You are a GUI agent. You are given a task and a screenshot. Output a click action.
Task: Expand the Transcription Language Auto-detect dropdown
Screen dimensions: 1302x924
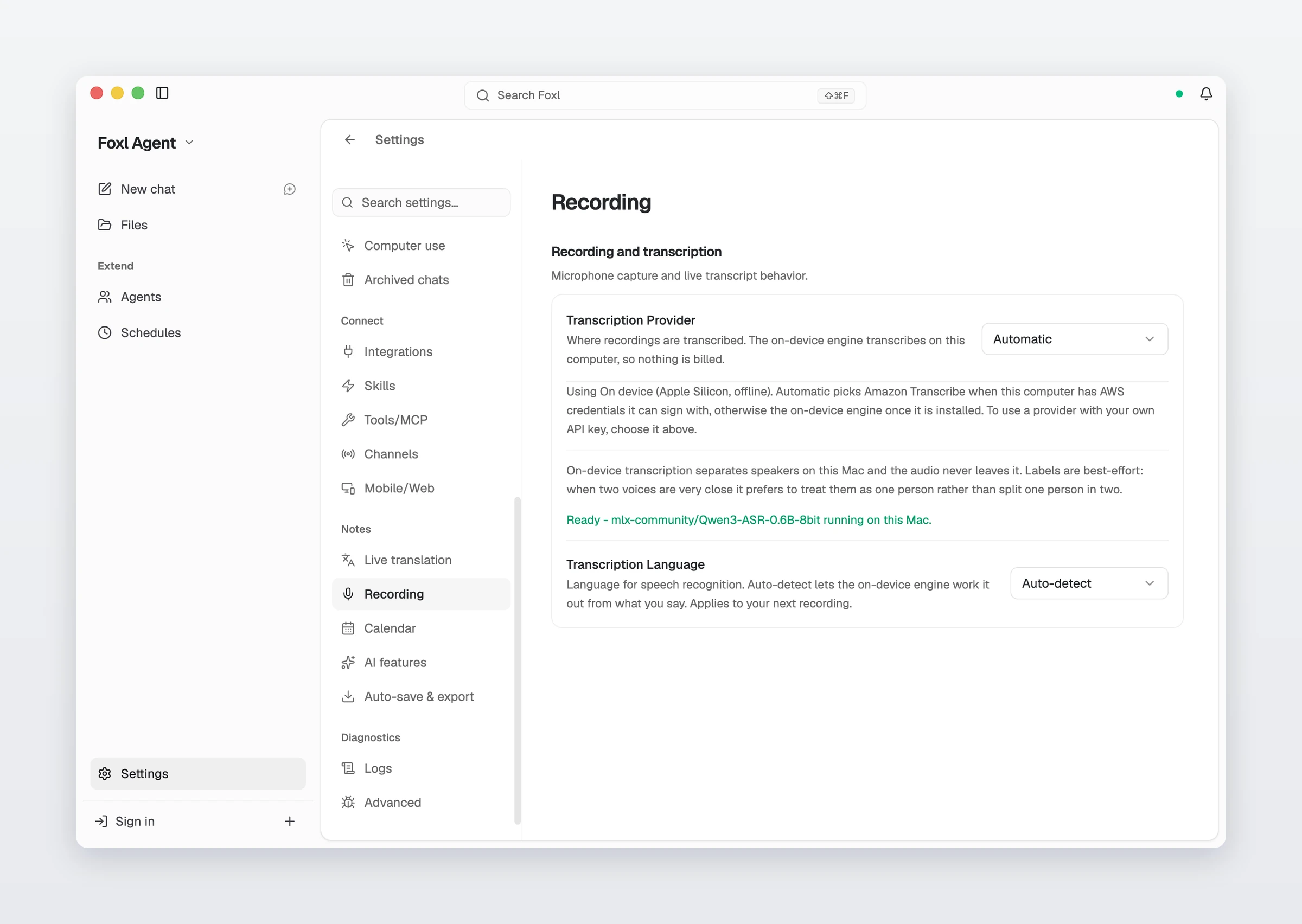point(1089,583)
